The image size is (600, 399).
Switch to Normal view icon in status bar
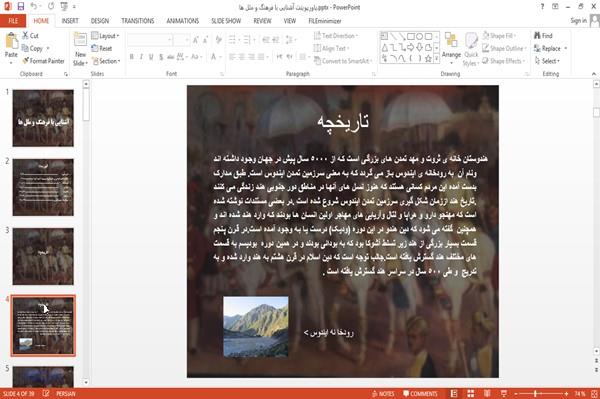tap(454, 394)
